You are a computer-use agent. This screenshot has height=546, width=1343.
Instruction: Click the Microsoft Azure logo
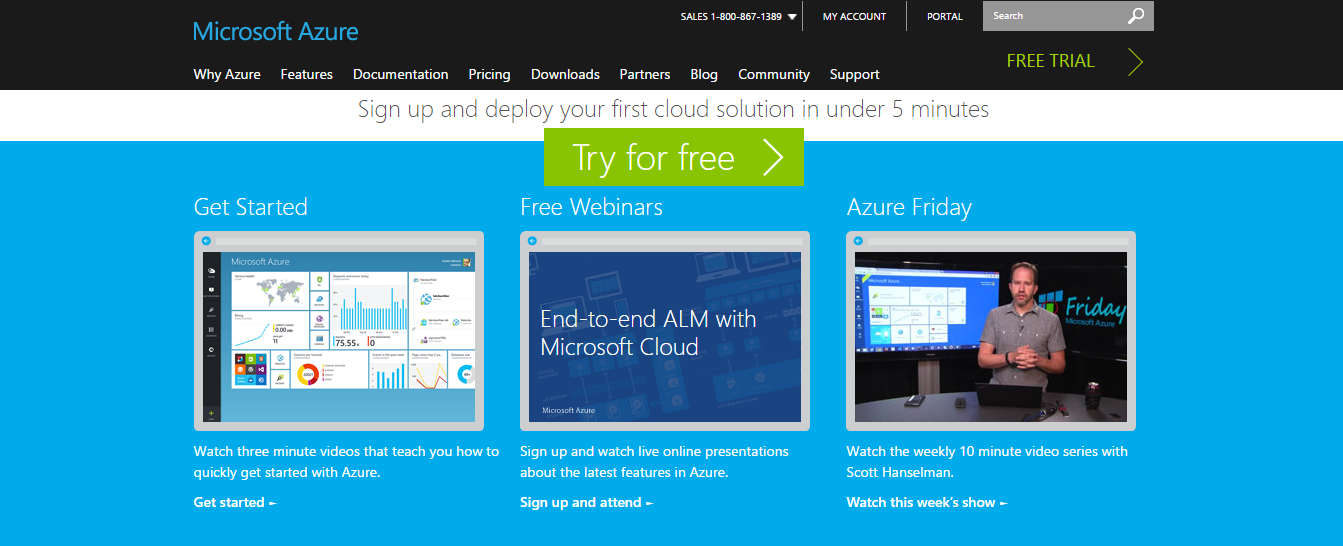pos(276,31)
